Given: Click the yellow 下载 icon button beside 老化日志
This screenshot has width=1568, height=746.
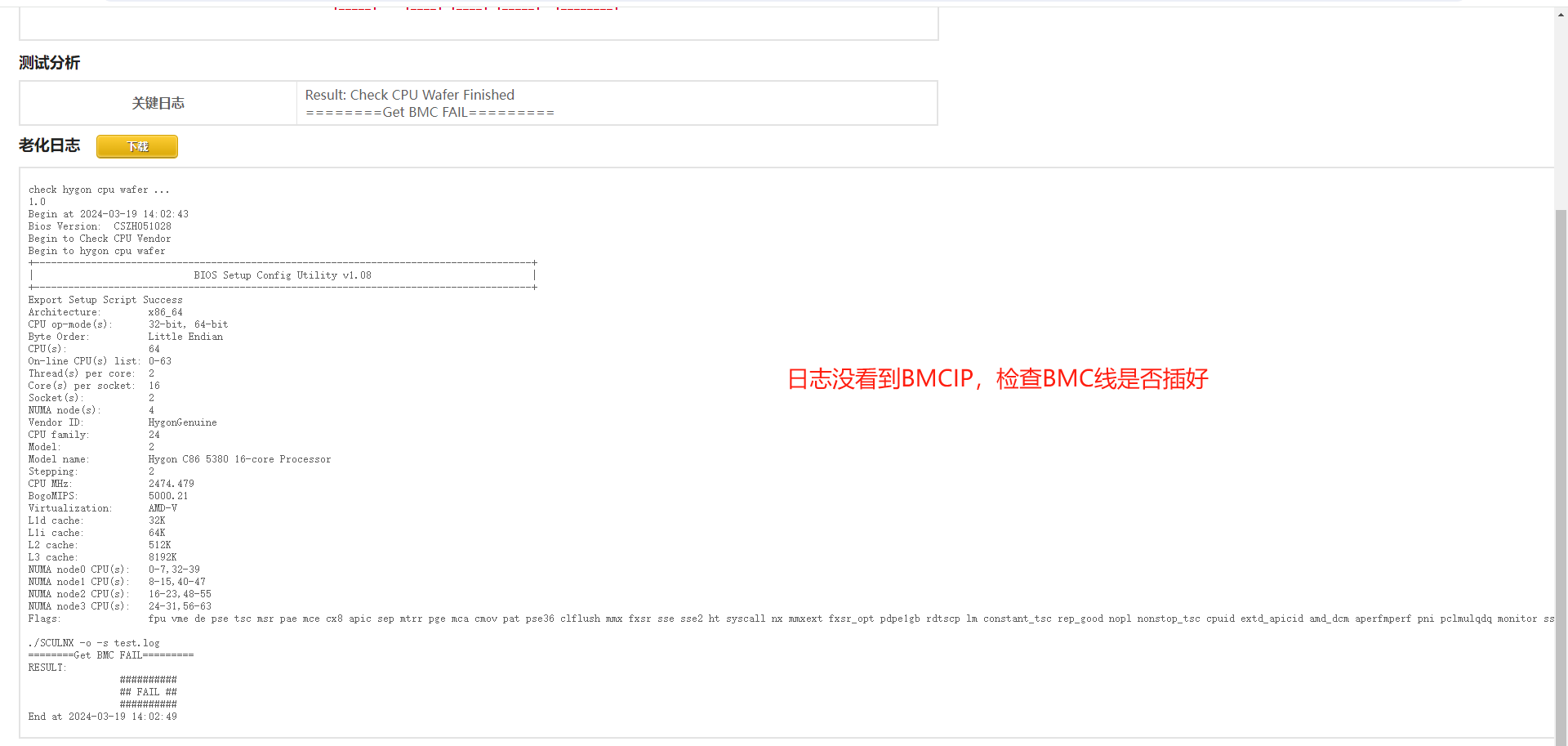Looking at the screenshot, I should click(x=136, y=146).
